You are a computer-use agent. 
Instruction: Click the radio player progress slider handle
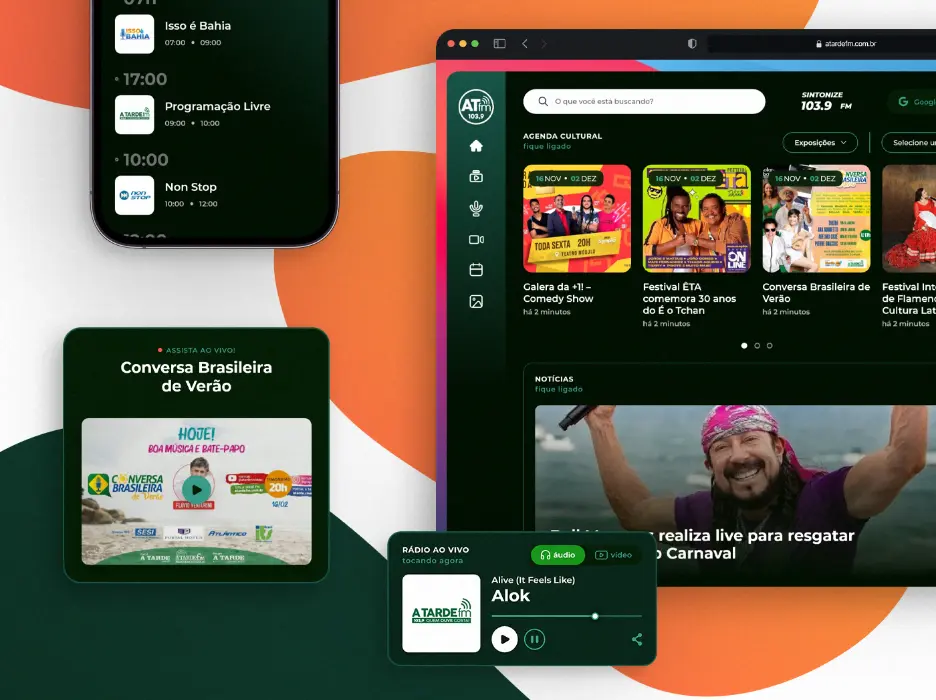click(595, 616)
